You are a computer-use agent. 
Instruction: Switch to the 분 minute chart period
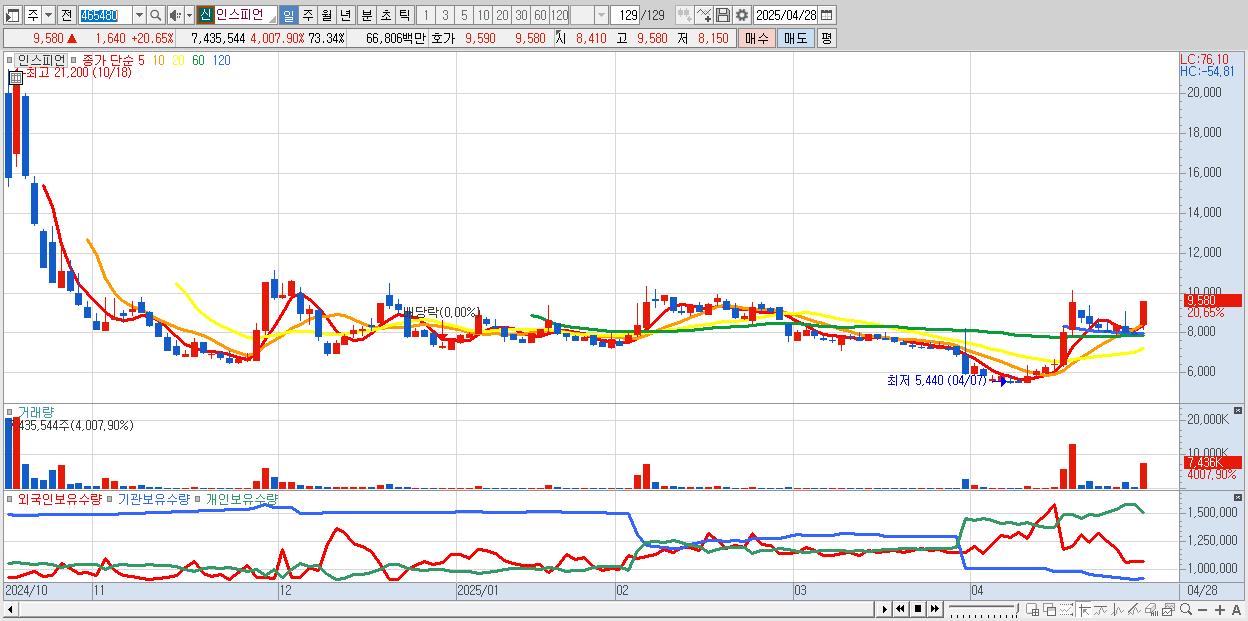pos(366,15)
